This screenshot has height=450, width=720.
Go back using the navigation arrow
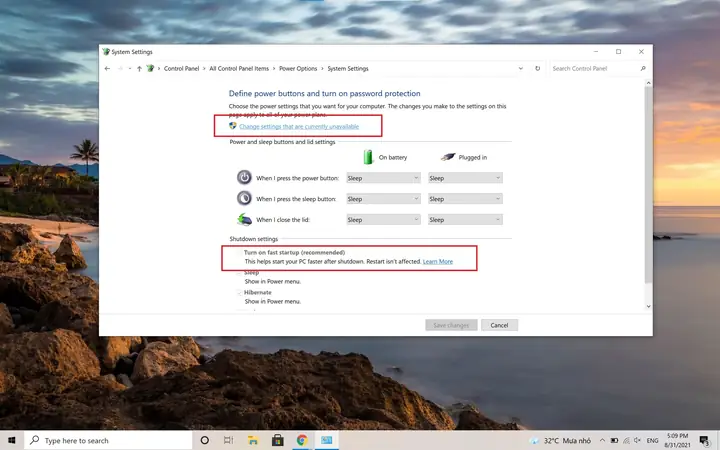107,68
